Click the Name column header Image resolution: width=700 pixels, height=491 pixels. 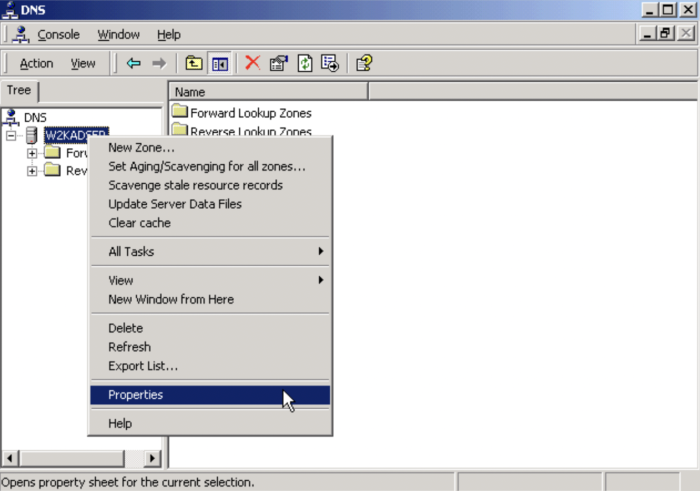tap(268, 92)
